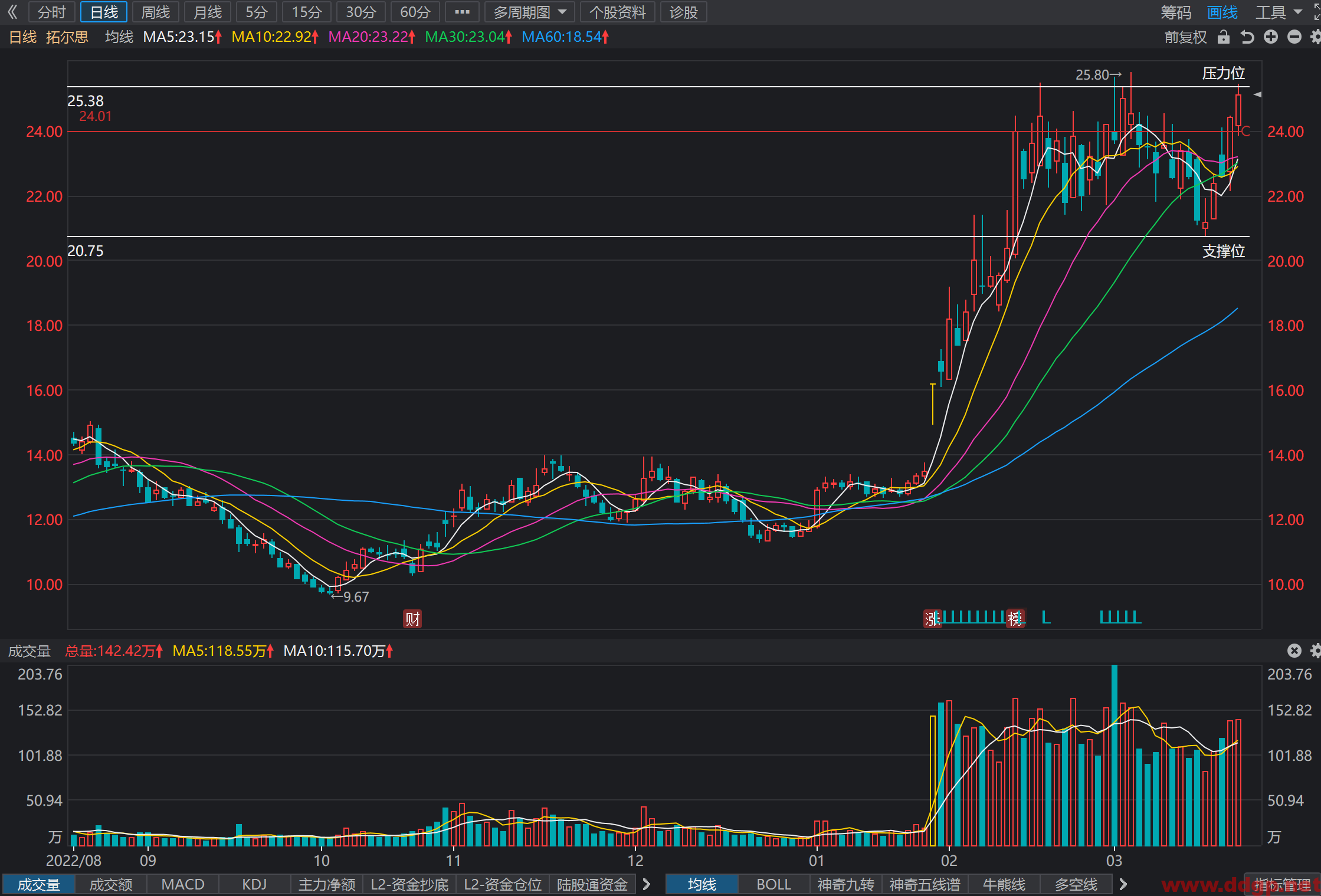The width and height of the screenshot is (1321, 896).
Task: Select the 牛熊线 overlay
Action: click(1004, 884)
